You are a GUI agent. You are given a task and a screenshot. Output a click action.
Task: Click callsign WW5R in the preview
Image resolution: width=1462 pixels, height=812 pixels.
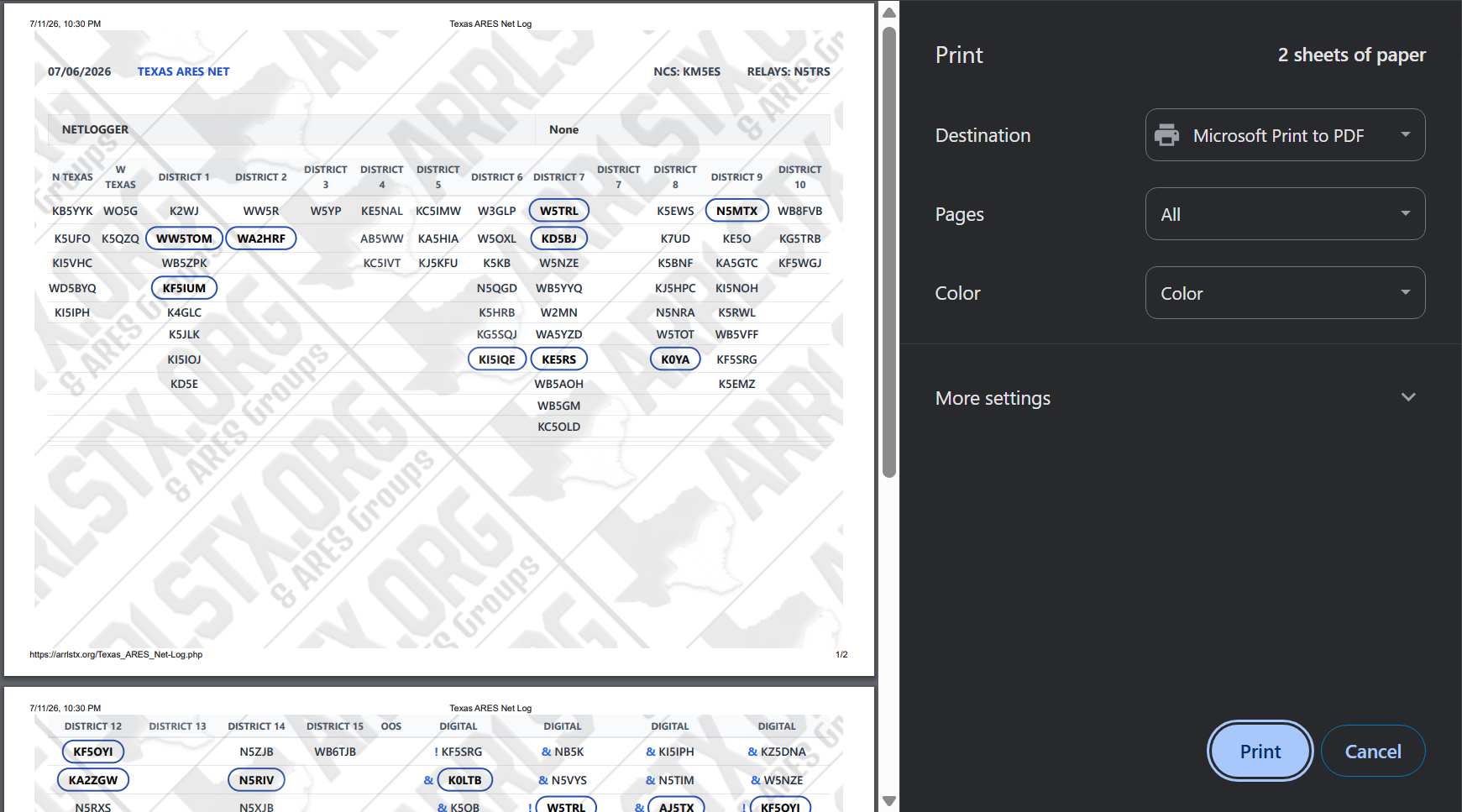[x=261, y=211]
